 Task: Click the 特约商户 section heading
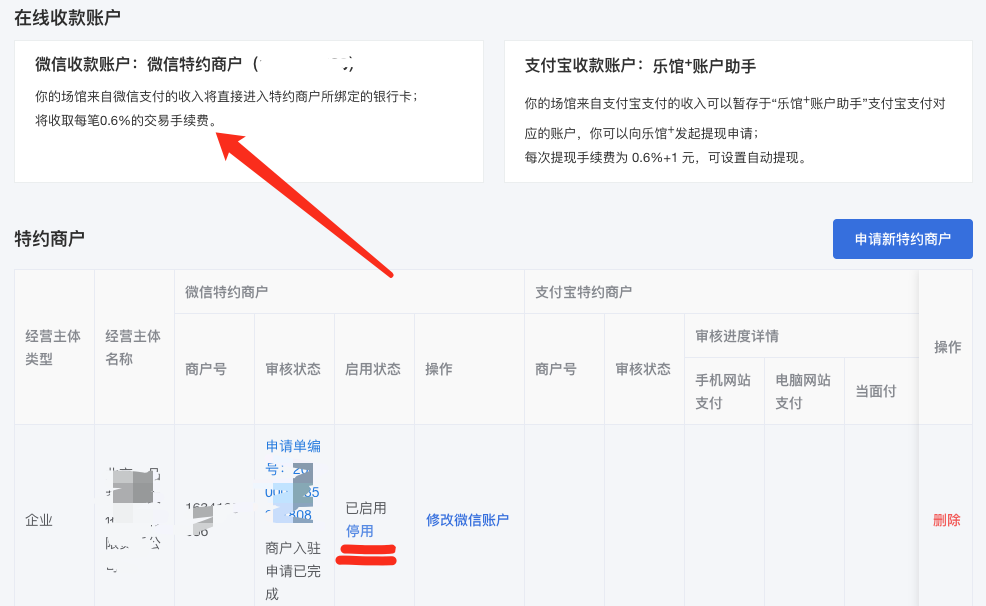50,239
